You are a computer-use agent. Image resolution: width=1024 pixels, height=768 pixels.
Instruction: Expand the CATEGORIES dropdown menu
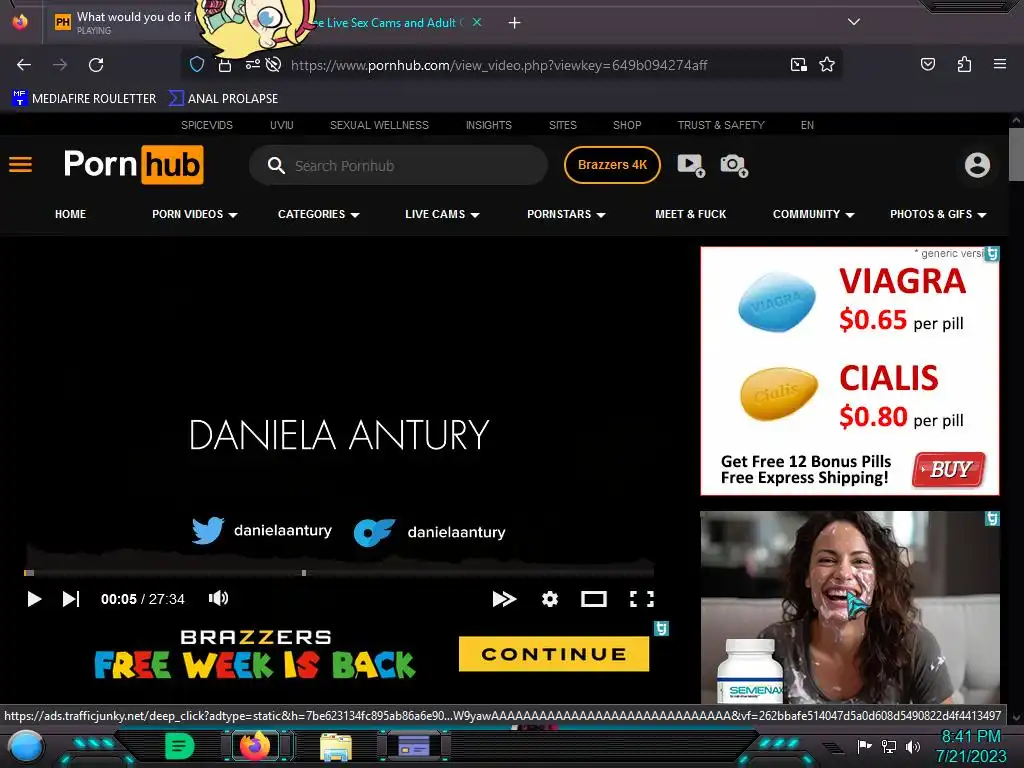[319, 214]
